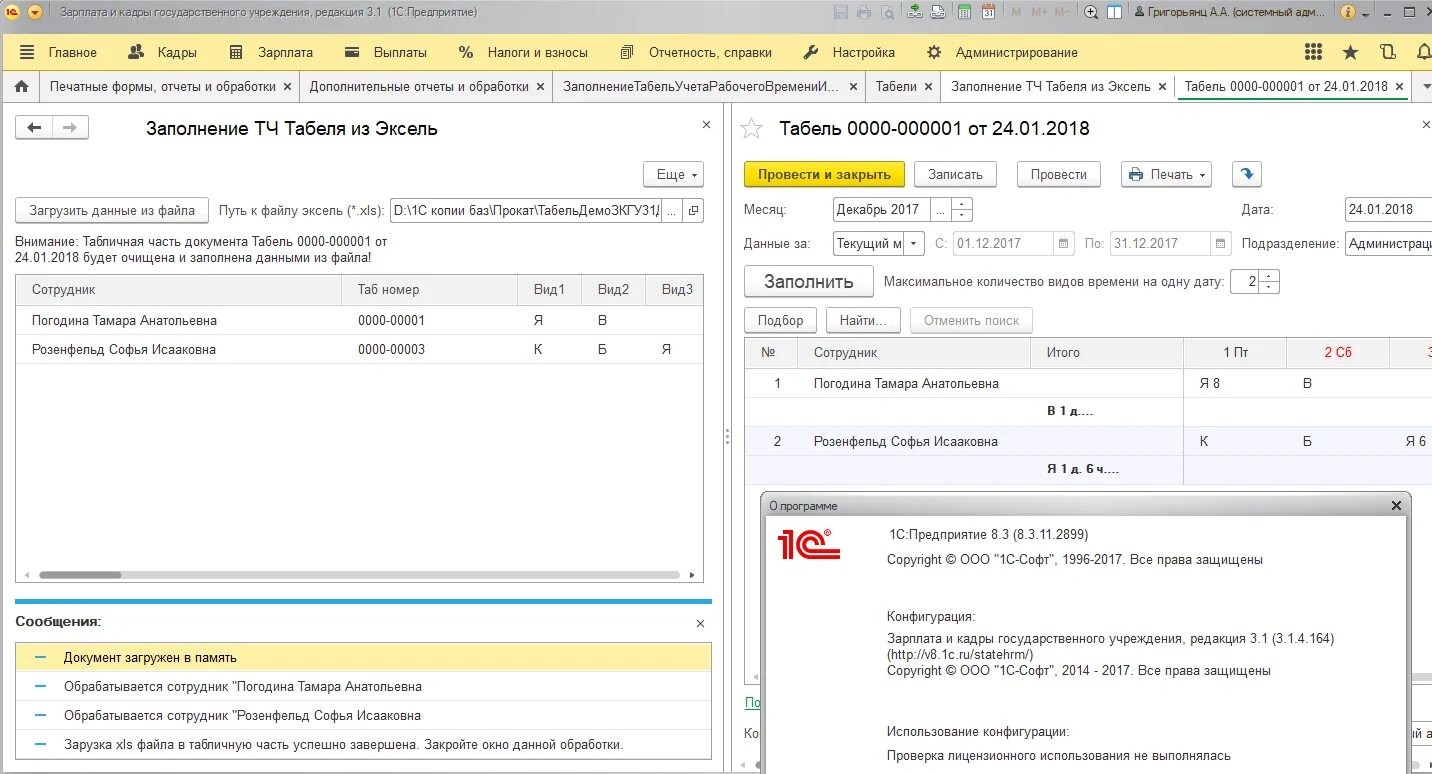The width and height of the screenshot is (1432, 774).
Task: Open Отчетность, справки section
Action: tap(696, 52)
